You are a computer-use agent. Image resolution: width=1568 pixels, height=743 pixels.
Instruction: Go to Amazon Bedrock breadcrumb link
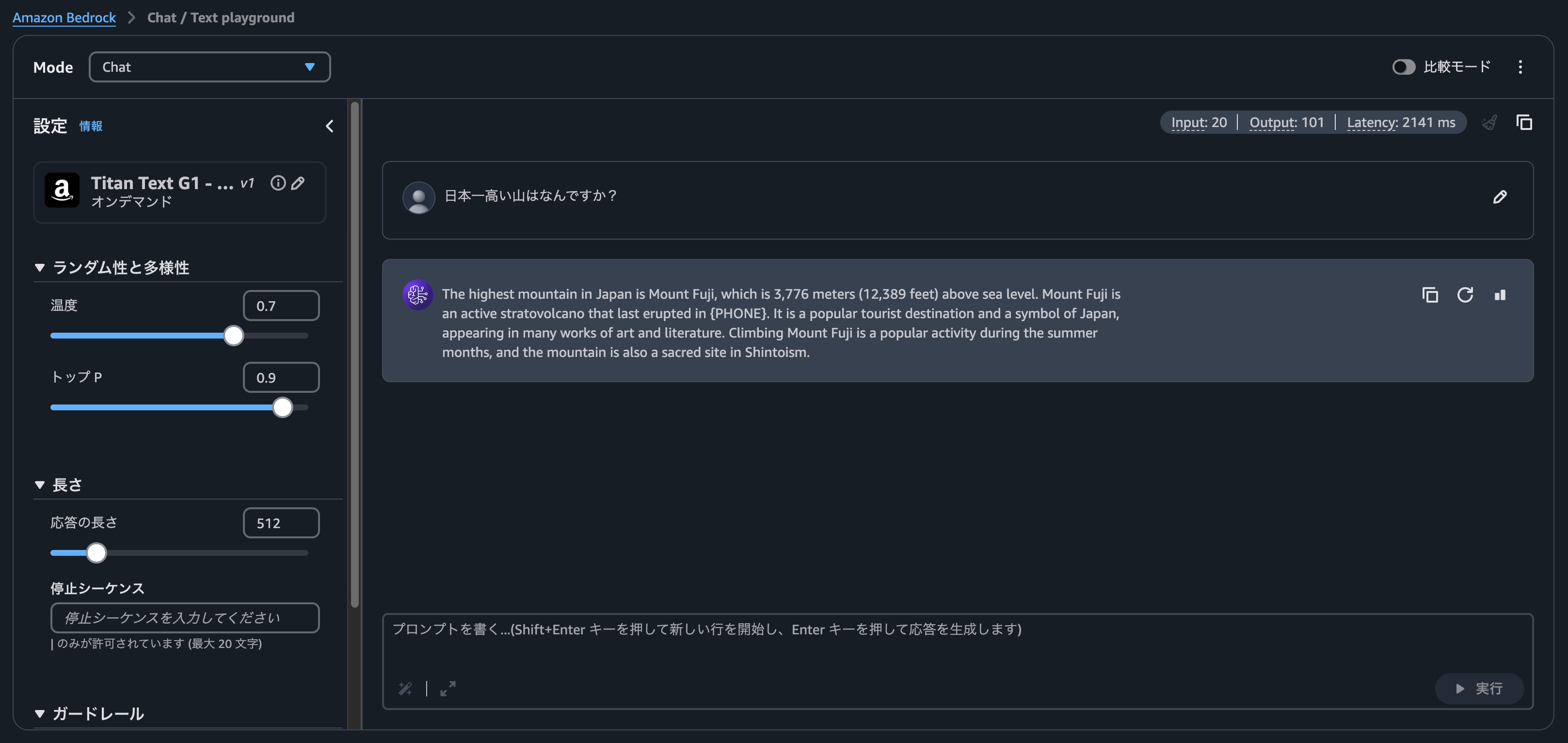point(64,17)
